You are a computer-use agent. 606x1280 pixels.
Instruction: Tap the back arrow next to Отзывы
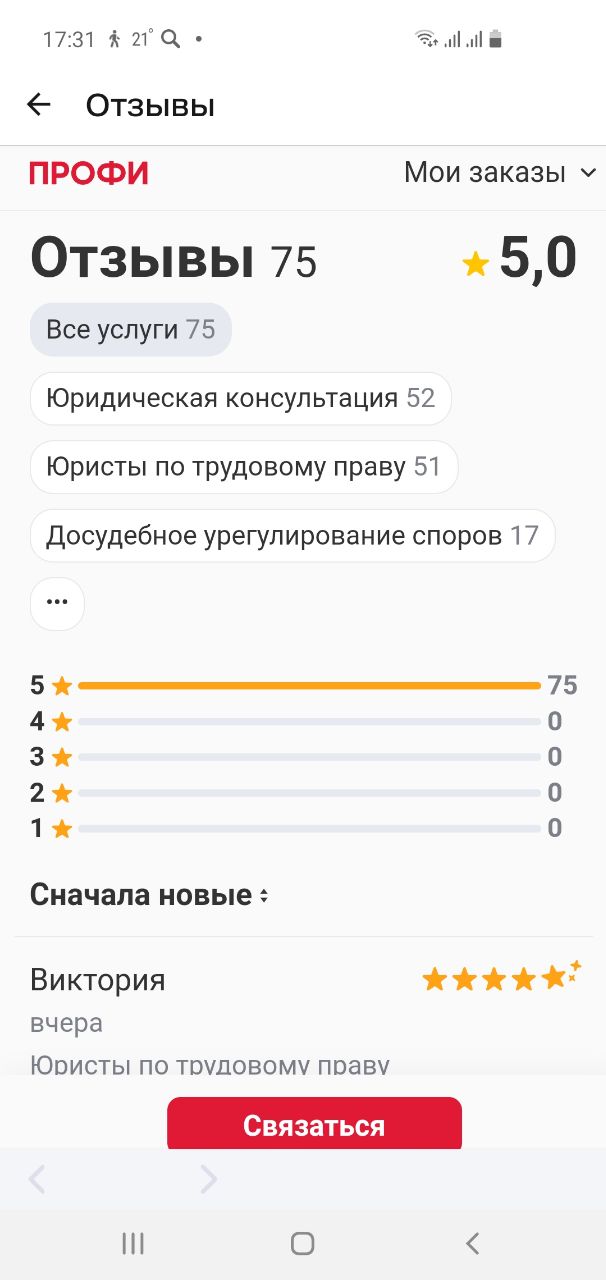click(x=38, y=105)
